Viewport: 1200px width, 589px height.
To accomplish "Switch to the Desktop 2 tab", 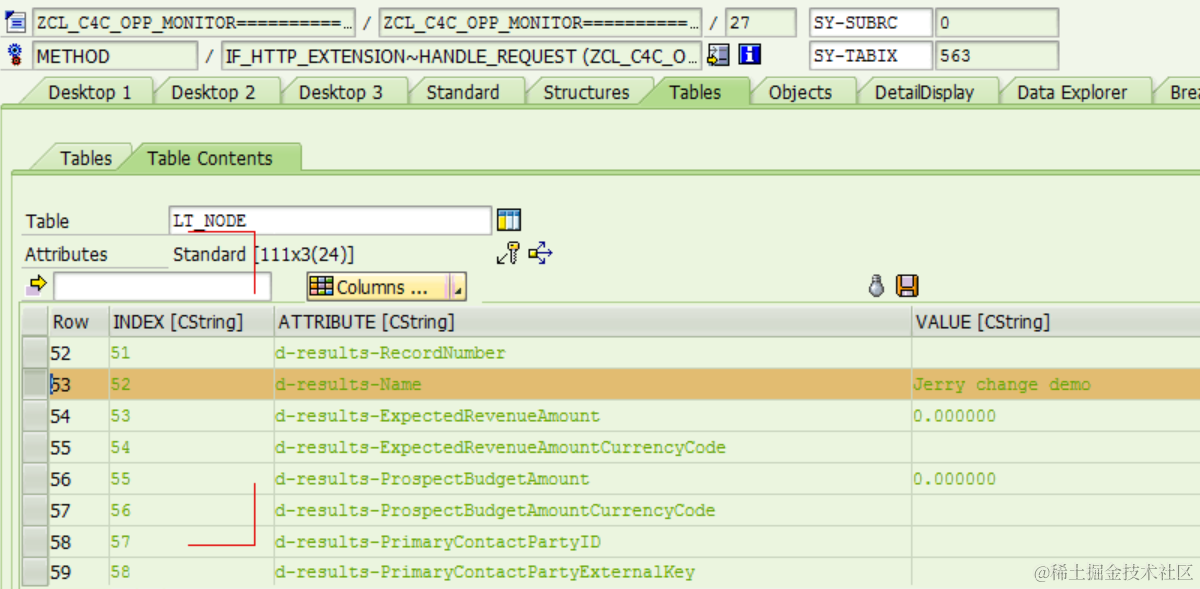I will (213, 92).
